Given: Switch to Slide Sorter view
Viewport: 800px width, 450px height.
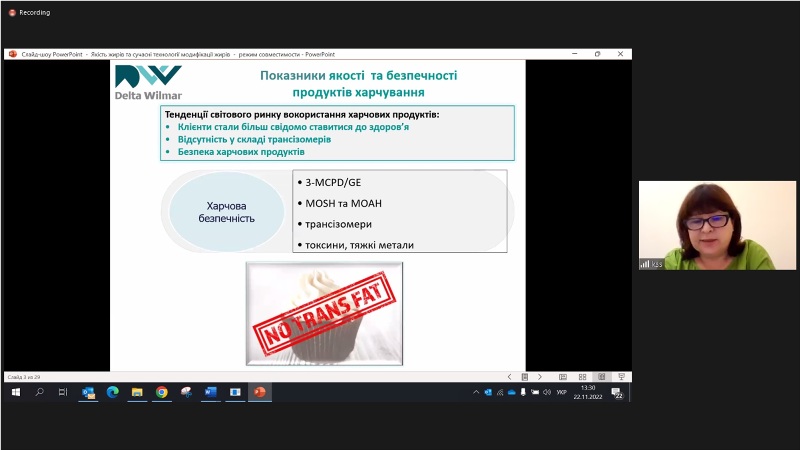Looking at the screenshot, I should pyautogui.click(x=582, y=377).
